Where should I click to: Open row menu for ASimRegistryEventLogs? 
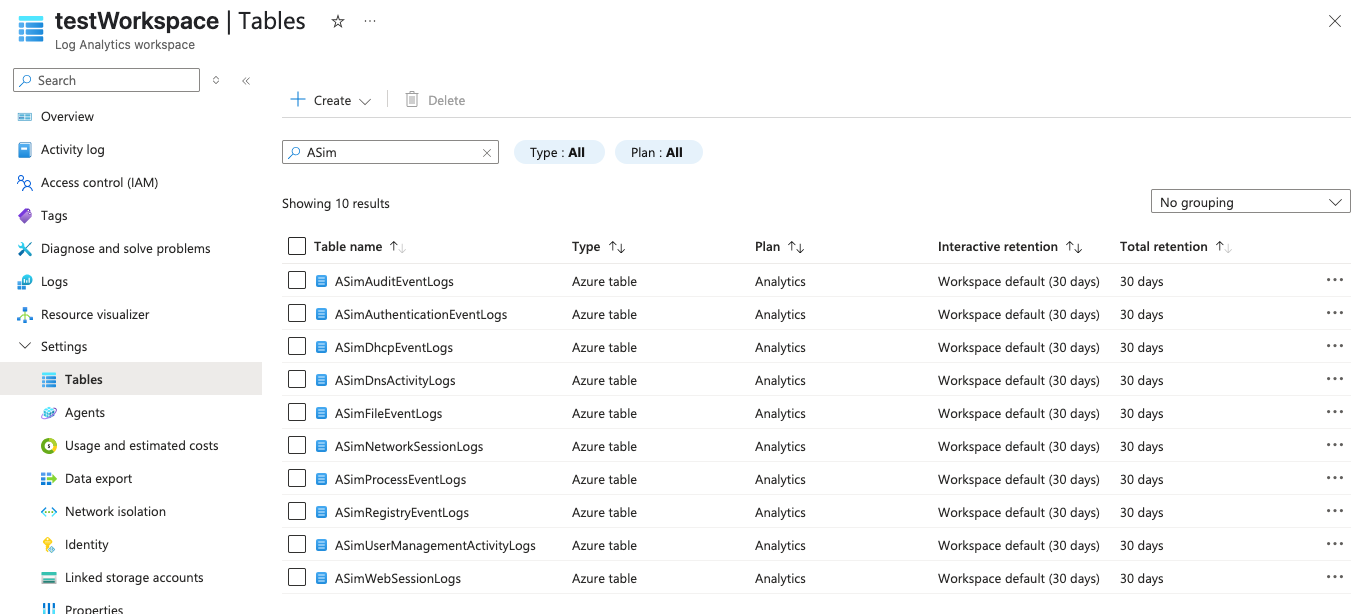(1335, 512)
